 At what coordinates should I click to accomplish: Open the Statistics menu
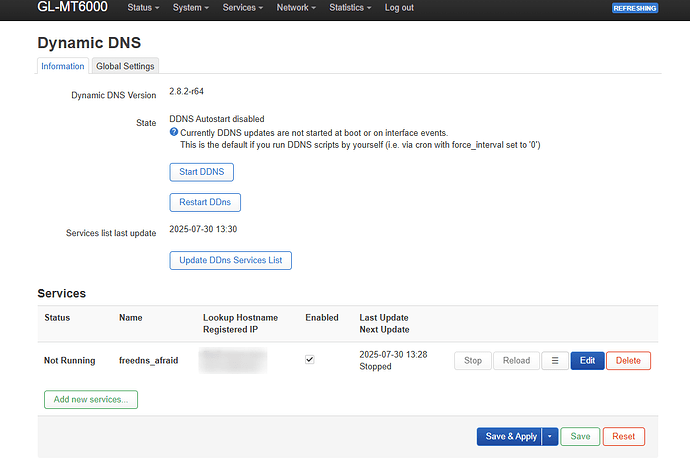pos(351,8)
